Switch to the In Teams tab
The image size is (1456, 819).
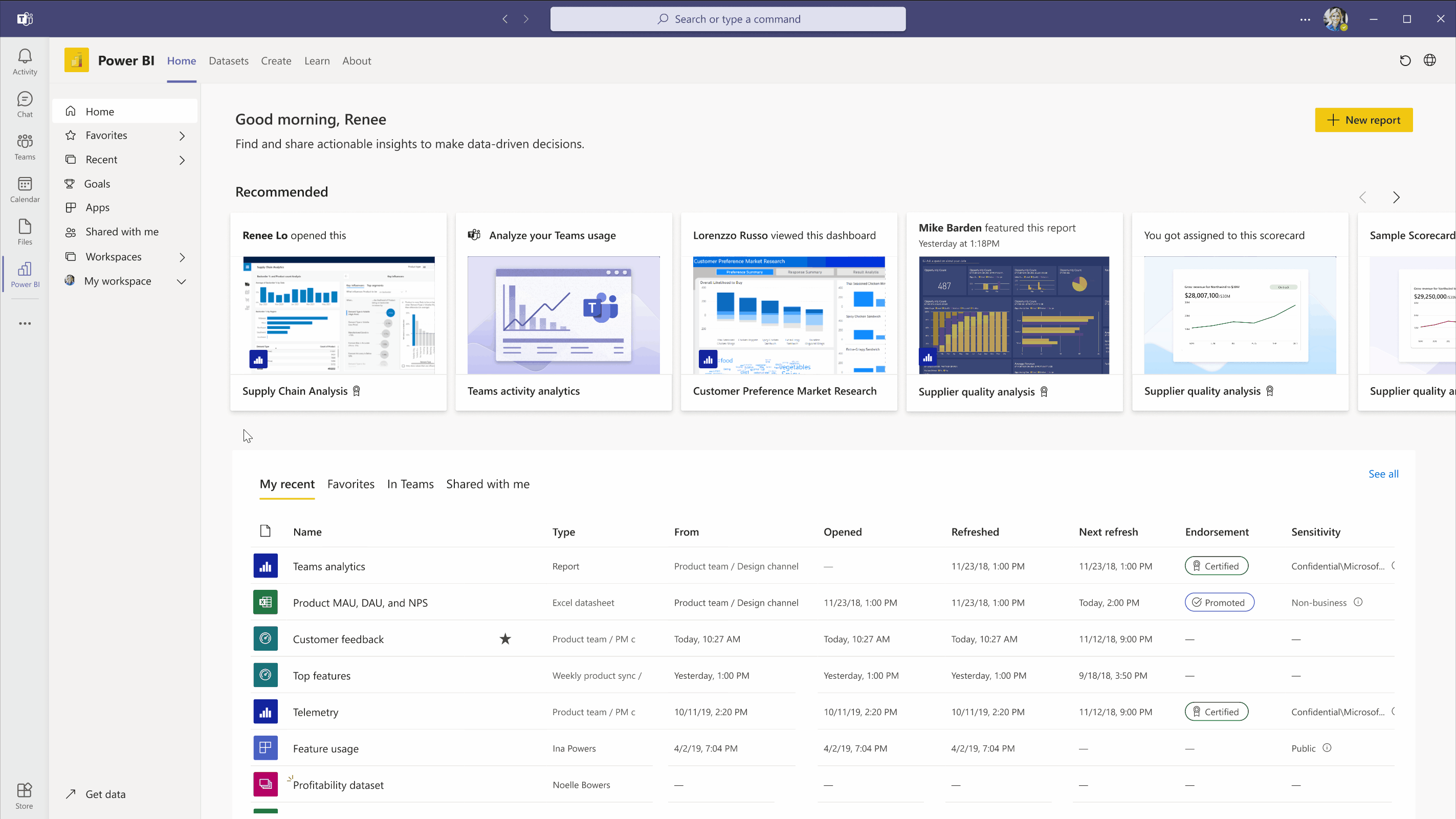(410, 484)
